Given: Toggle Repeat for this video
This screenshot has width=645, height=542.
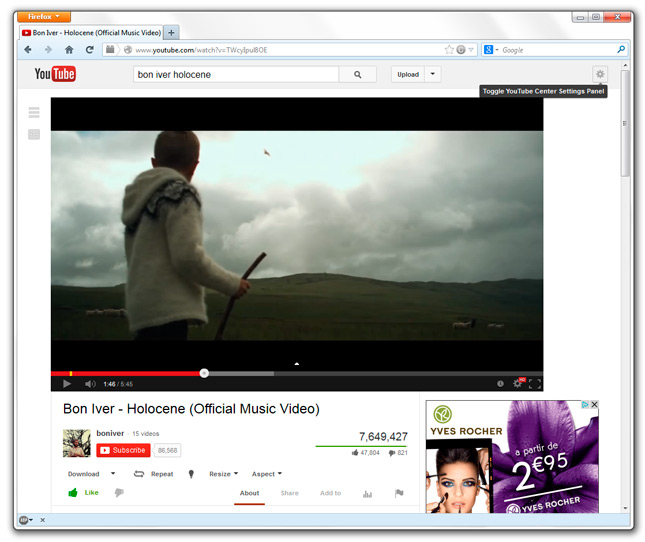Looking at the screenshot, I should [x=153, y=474].
